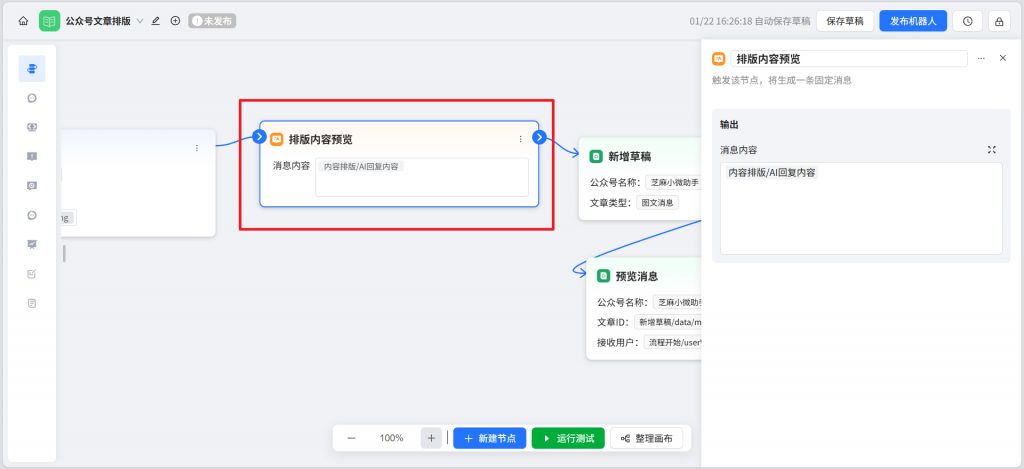Click the green 公众号文章排版 book logo
Image resolution: width=1024 pixels, height=469 pixels.
coord(49,21)
